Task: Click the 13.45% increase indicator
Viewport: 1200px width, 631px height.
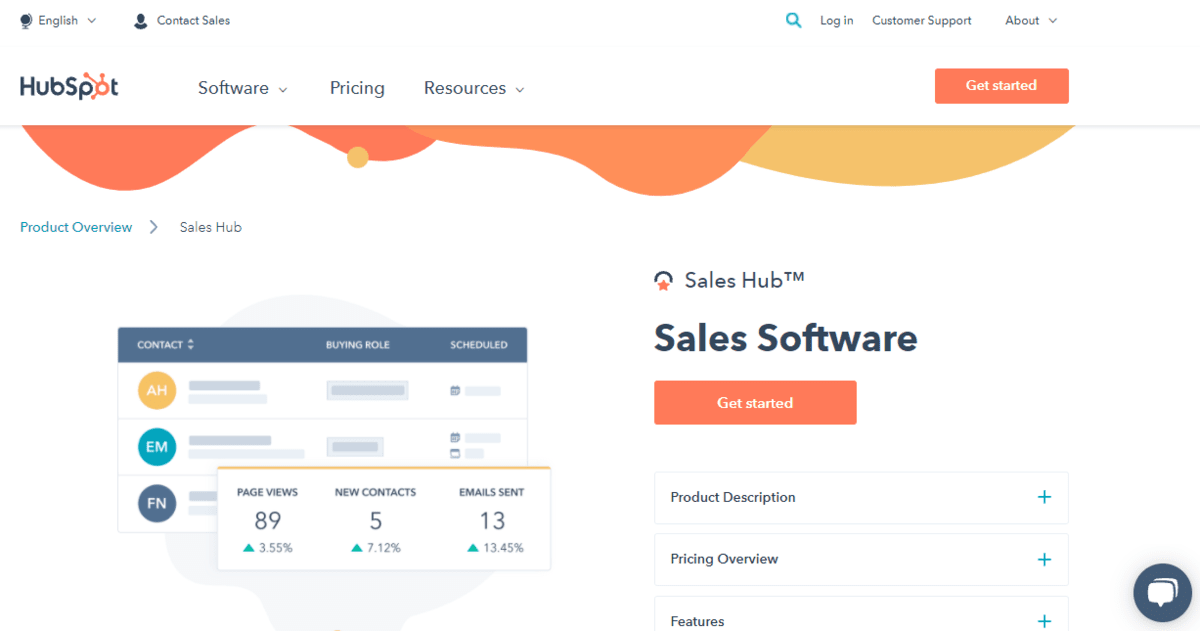Action: pos(495,548)
